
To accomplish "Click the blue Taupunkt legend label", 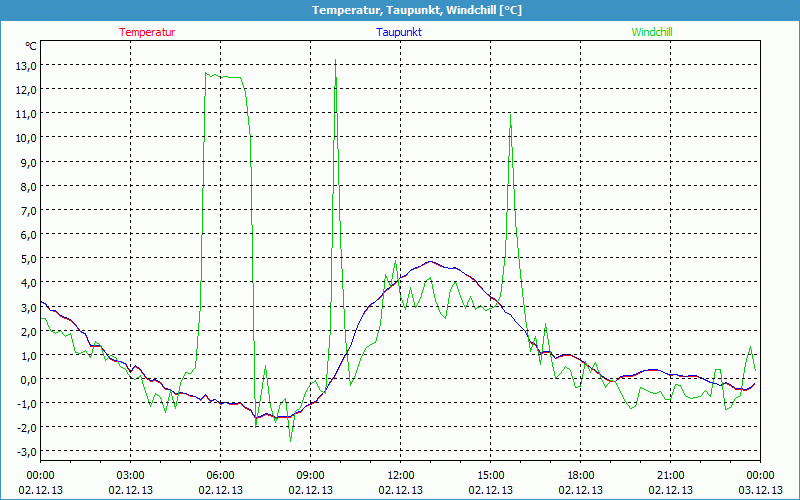I will click(x=399, y=32).
